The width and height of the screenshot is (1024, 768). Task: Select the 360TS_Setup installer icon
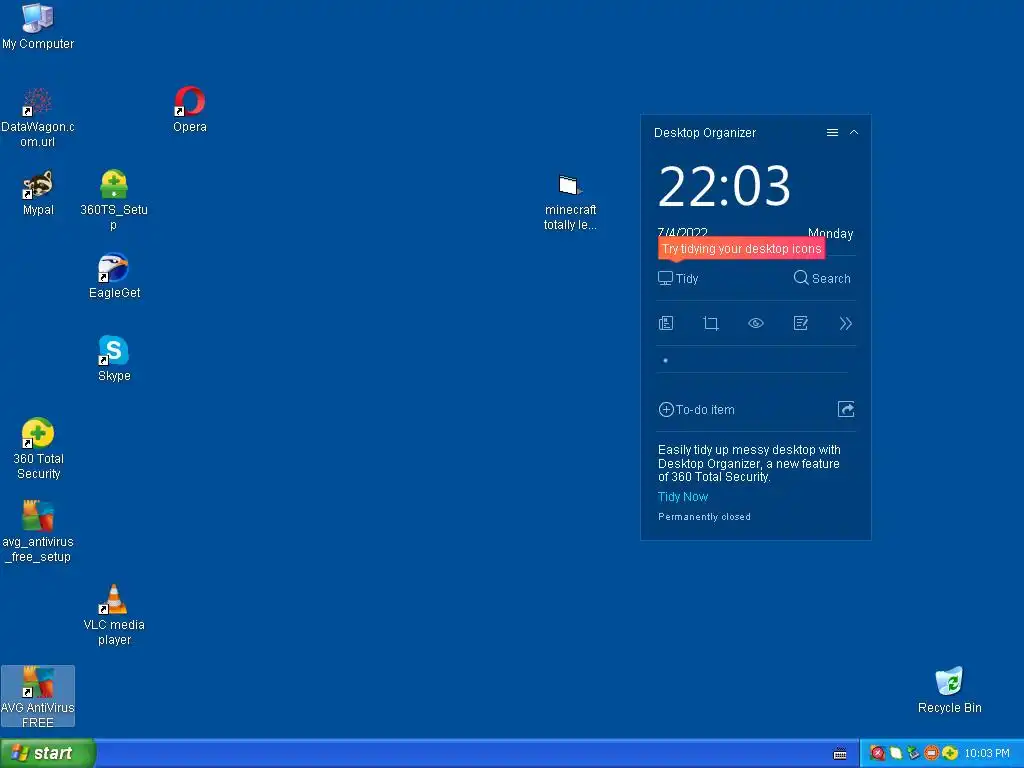[x=114, y=199]
